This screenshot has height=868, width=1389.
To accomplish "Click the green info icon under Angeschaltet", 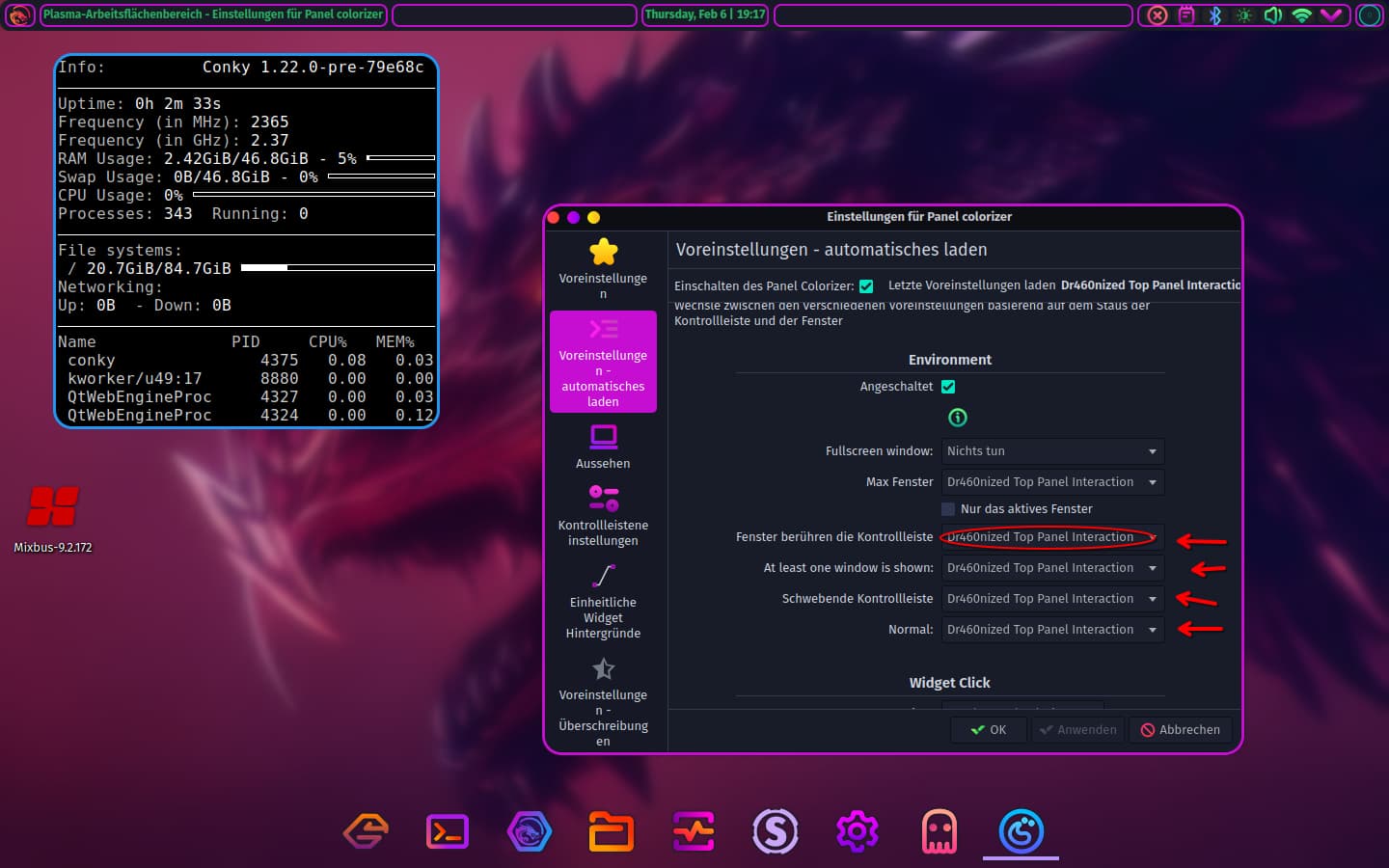I will click(957, 418).
